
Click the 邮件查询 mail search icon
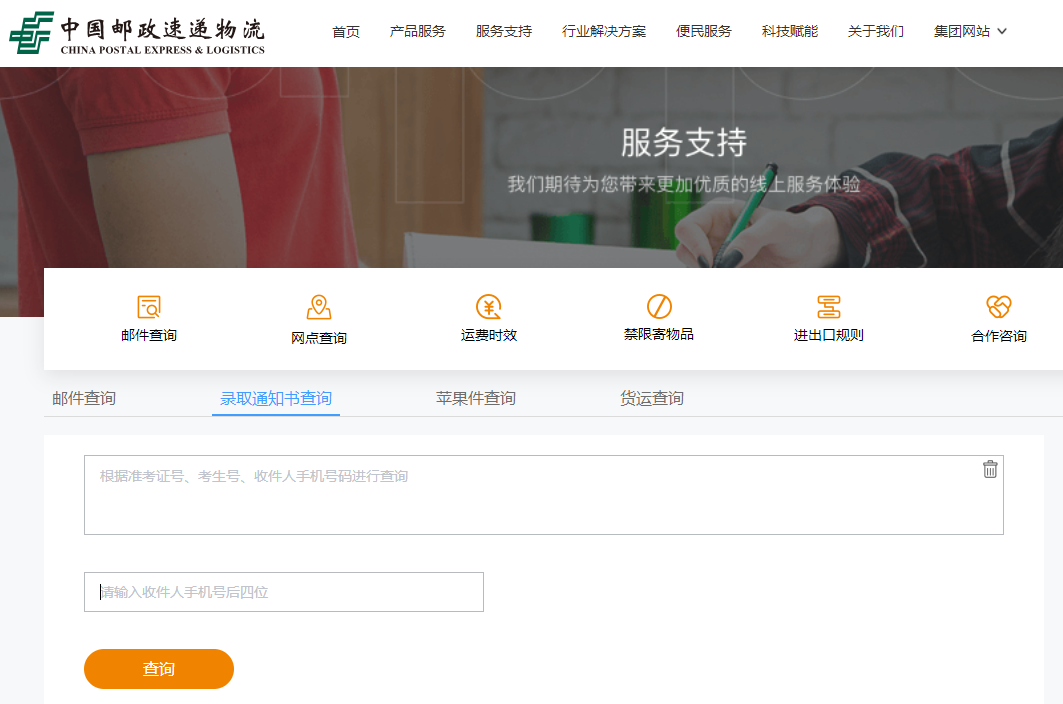[149, 307]
